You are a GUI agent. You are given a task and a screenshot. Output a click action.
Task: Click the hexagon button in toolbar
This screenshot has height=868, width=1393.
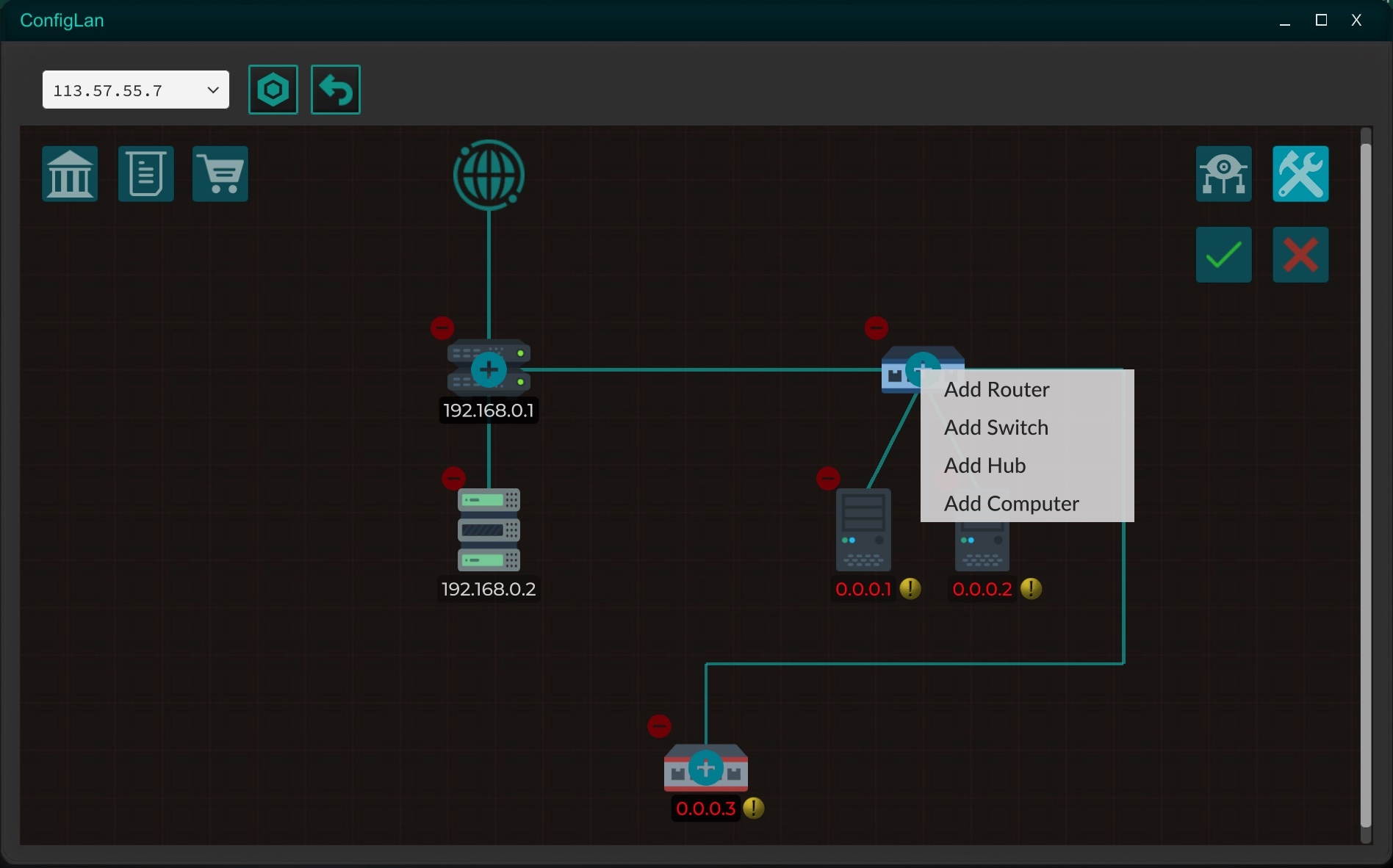pyautogui.click(x=273, y=90)
